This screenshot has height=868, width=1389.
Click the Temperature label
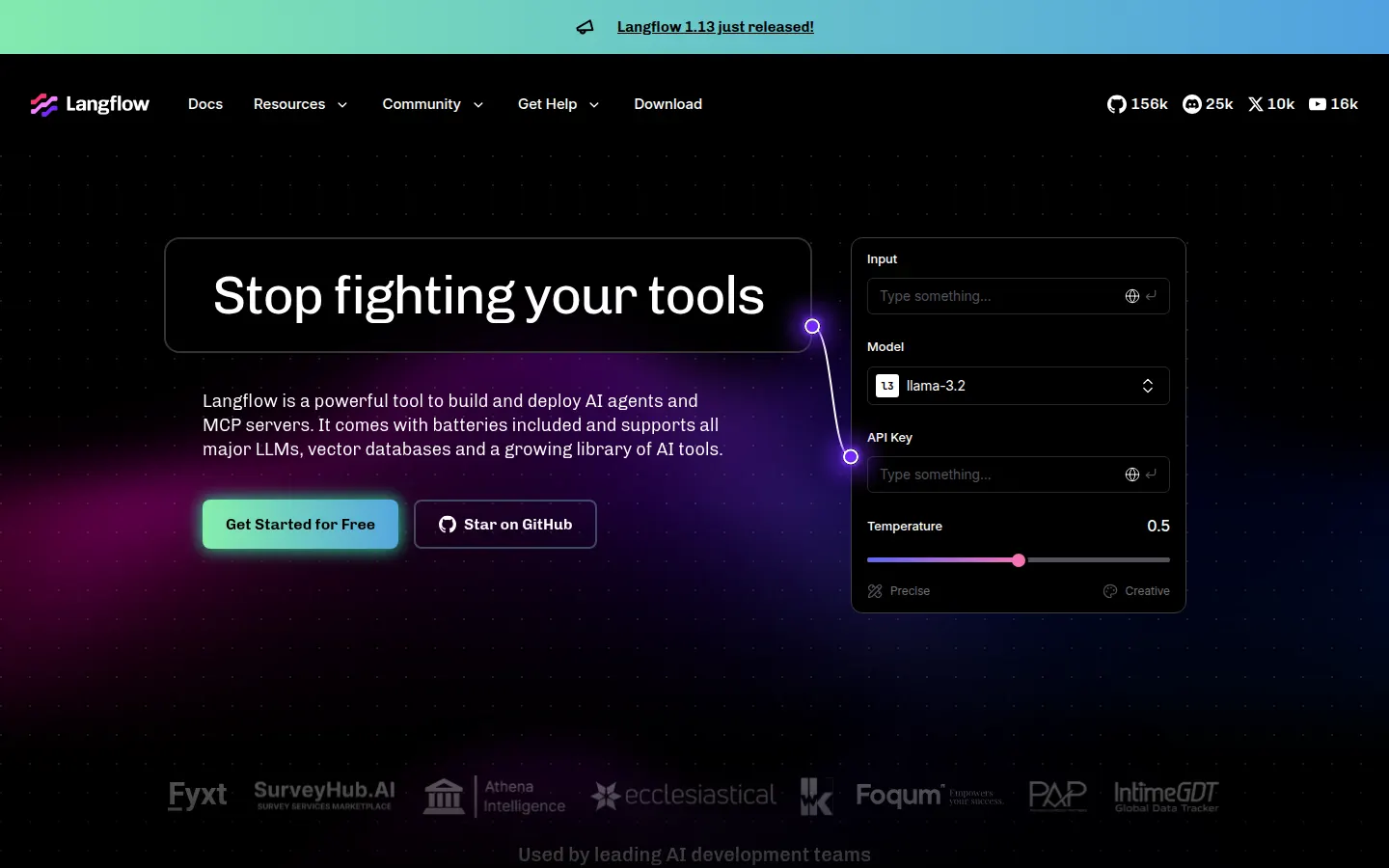click(905, 526)
